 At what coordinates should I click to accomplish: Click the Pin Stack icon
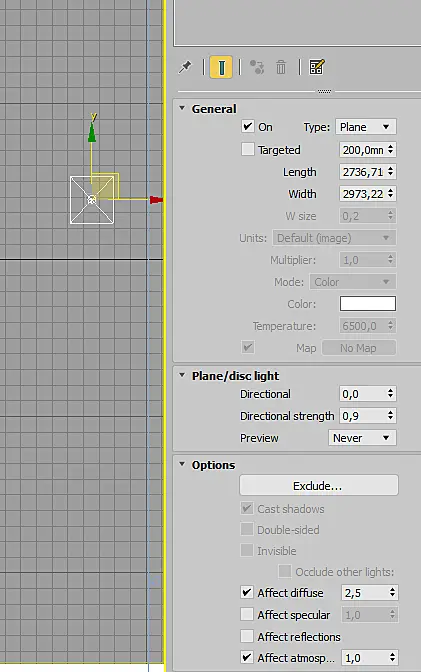point(185,67)
